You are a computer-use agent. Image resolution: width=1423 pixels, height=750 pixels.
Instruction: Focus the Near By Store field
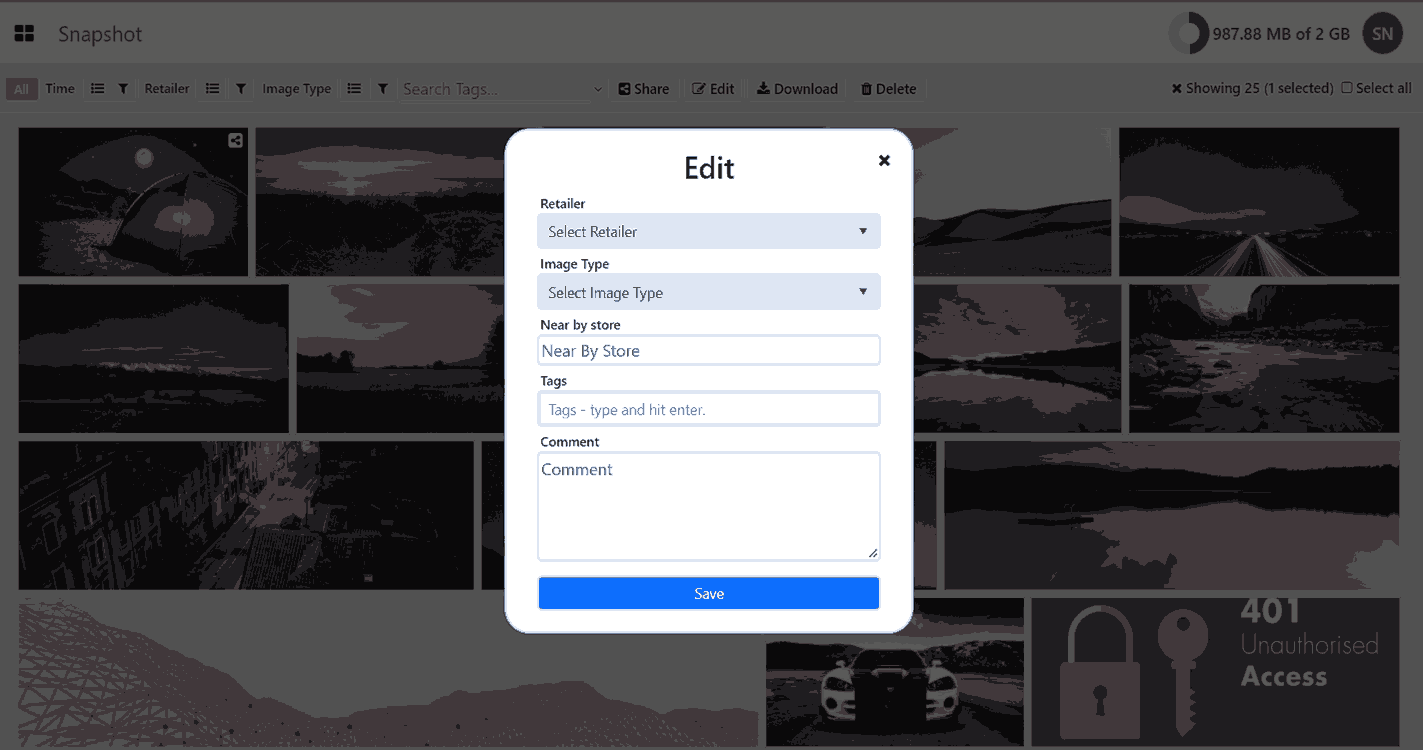[709, 351]
